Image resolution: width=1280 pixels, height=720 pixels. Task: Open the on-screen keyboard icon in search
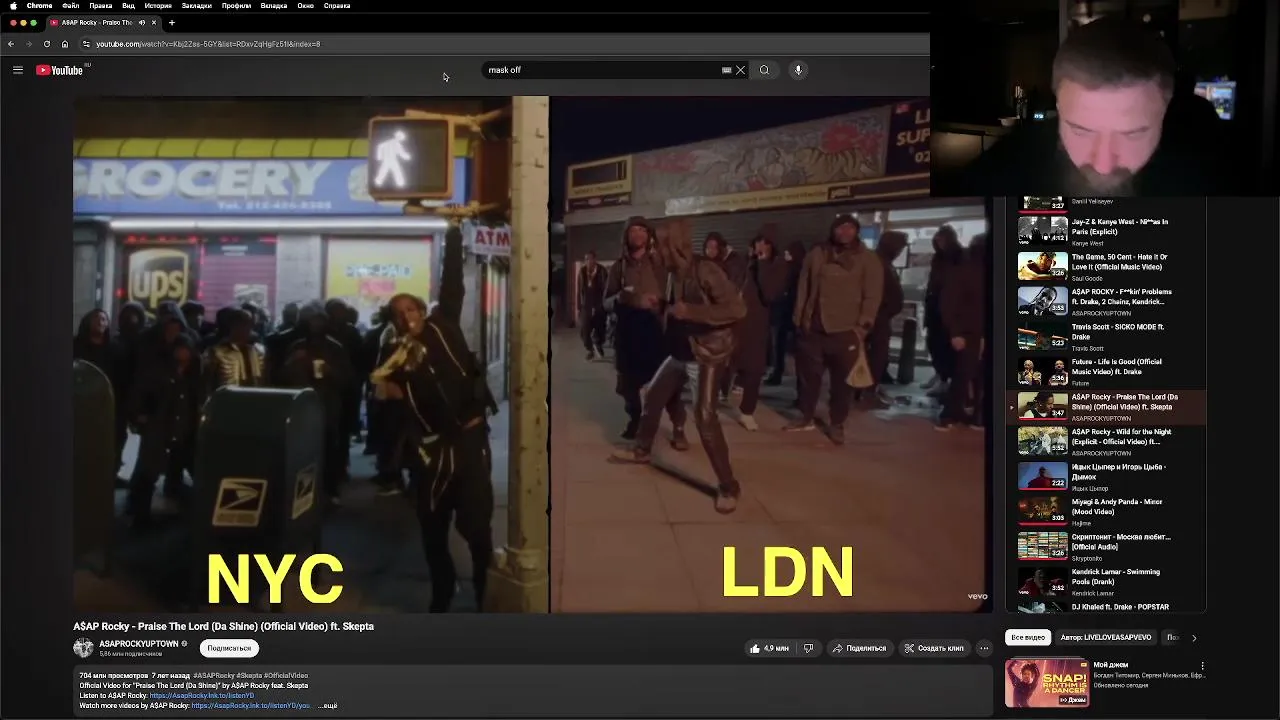pyautogui.click(x=727, y=70)
